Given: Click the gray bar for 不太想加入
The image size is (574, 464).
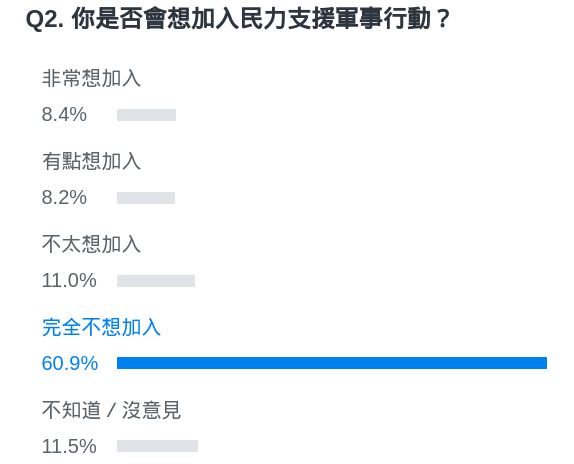Looking at the screenshot, I should pos(156,281).
